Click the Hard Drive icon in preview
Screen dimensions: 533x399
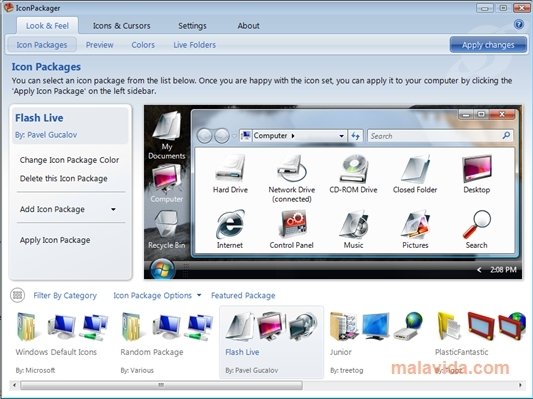[x=230, y=168]
